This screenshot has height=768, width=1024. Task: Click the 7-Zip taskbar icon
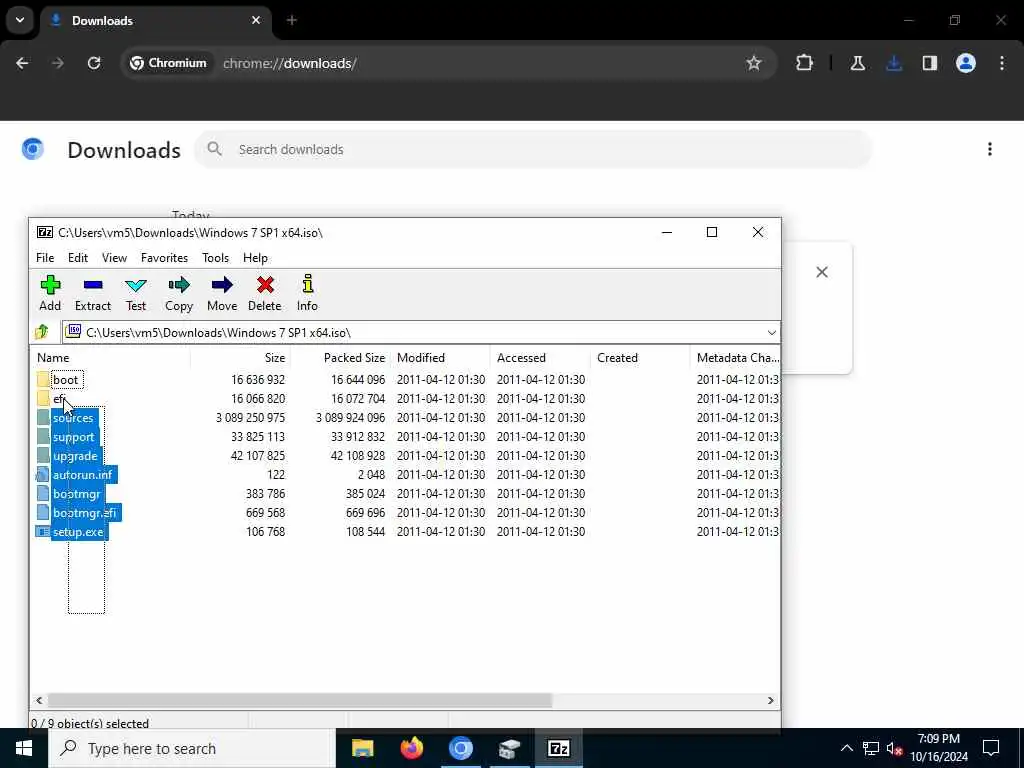coord(558,748)
